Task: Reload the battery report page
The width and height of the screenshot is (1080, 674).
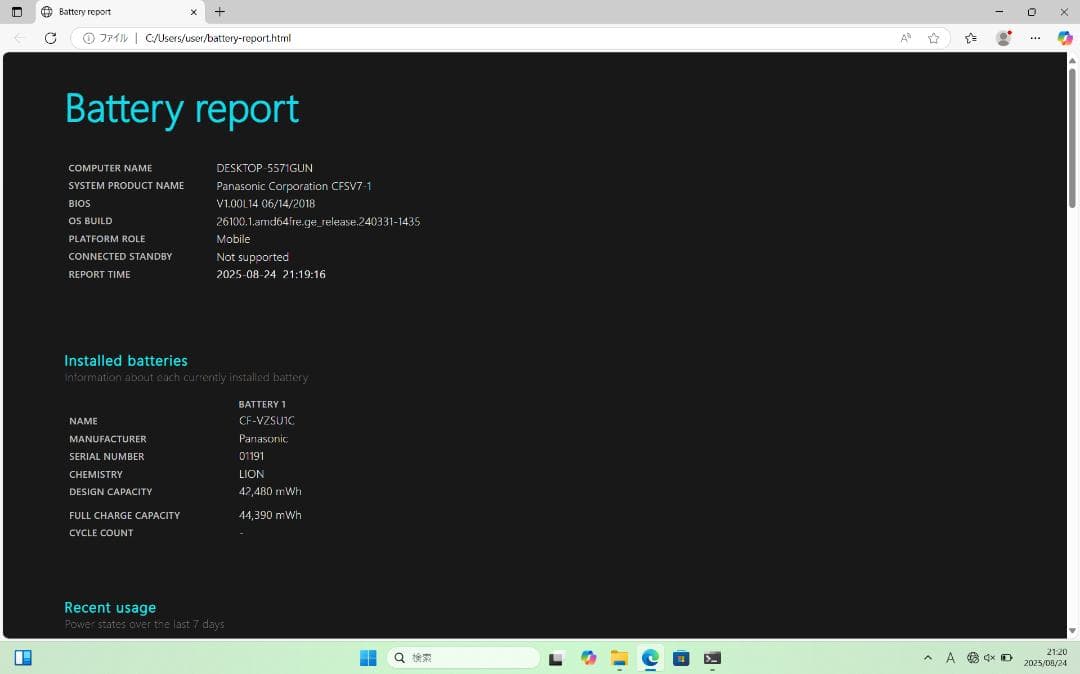Action: 50,37
